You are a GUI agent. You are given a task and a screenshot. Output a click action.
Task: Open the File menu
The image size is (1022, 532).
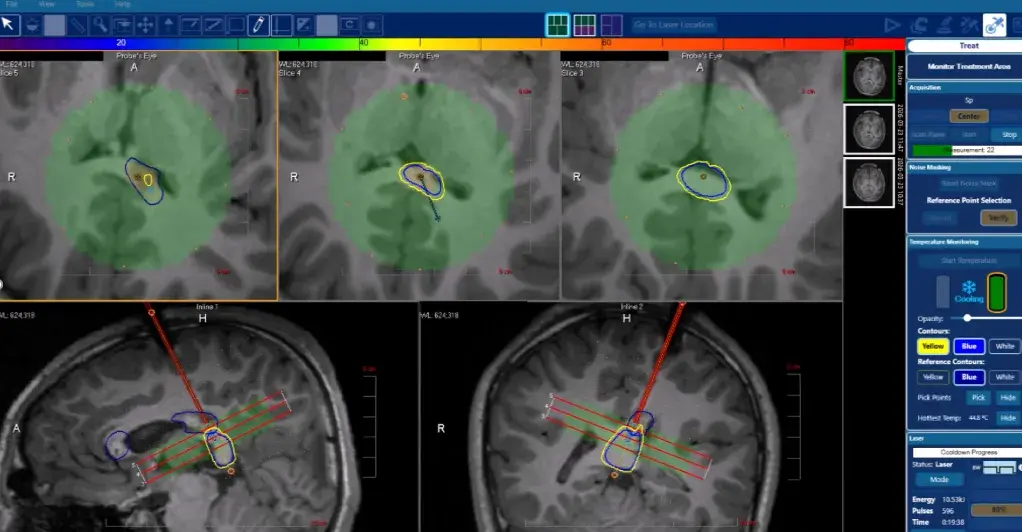coord(12,4)
